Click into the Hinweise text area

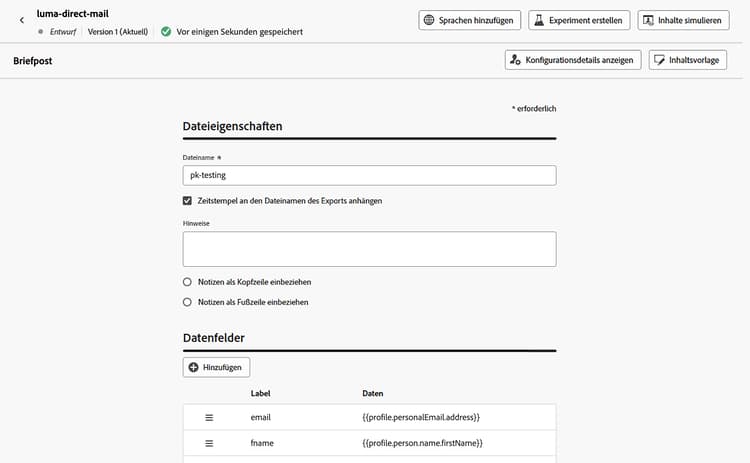click(369, 249)
